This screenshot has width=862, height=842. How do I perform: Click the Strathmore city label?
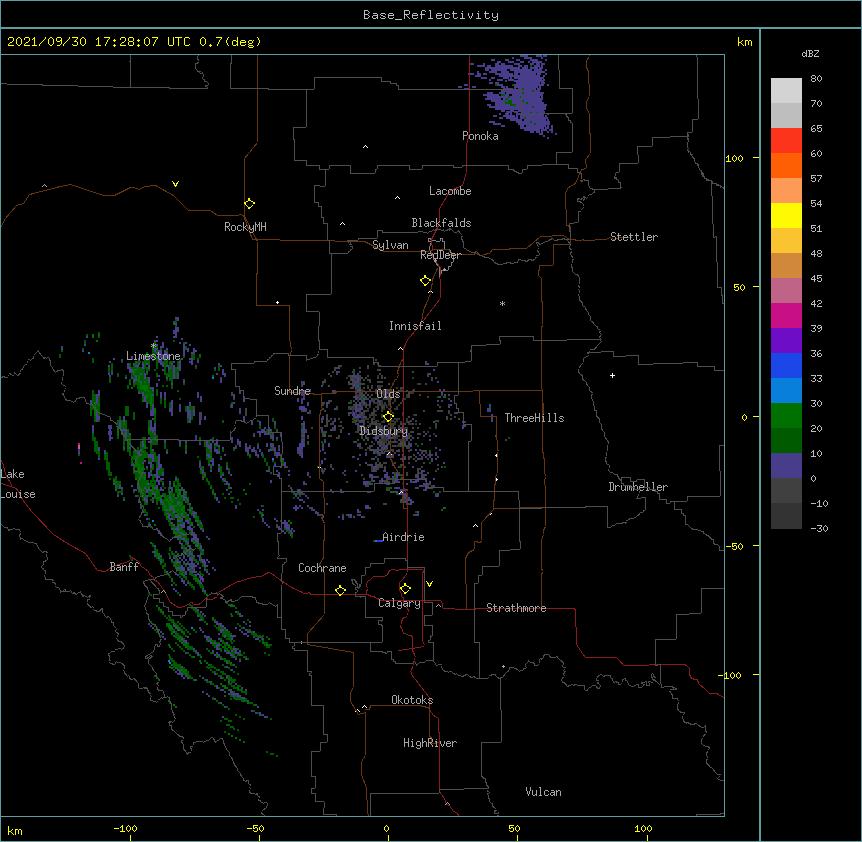(516, 608)
